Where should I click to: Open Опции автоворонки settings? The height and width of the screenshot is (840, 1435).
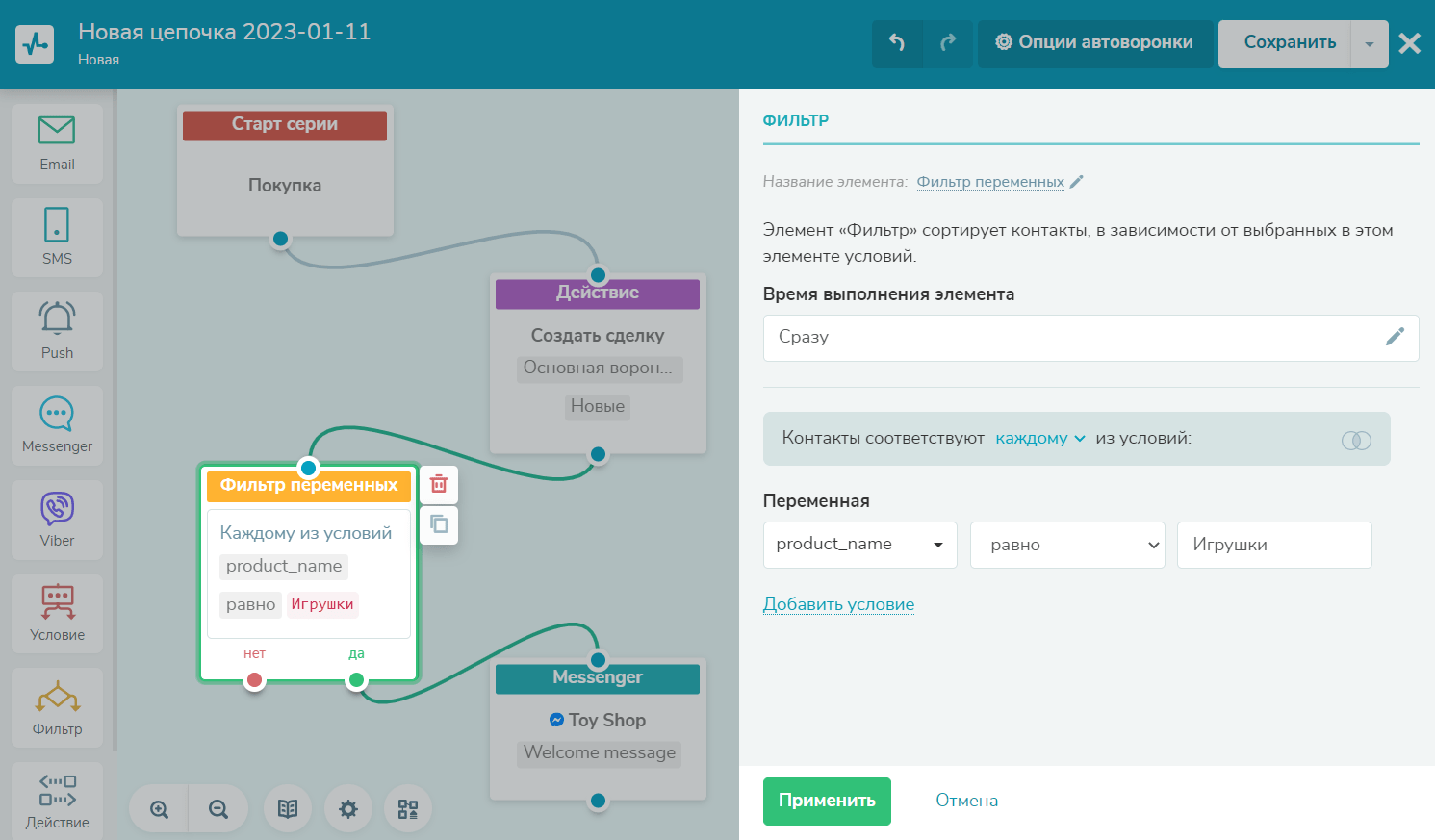point(1095,43)
